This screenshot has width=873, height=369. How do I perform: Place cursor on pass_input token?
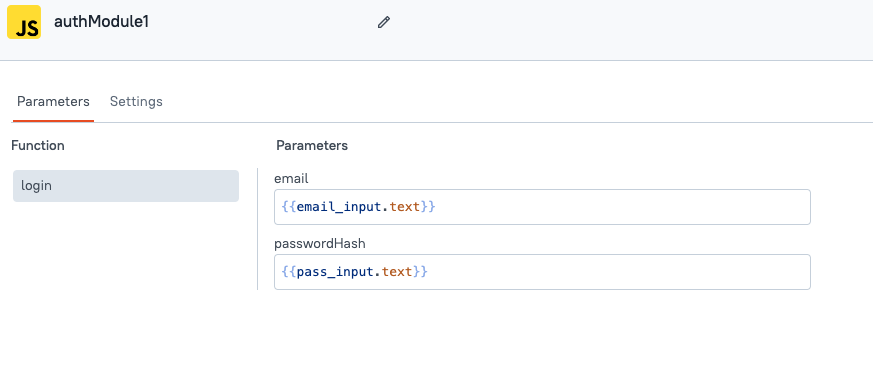point(335,272)
